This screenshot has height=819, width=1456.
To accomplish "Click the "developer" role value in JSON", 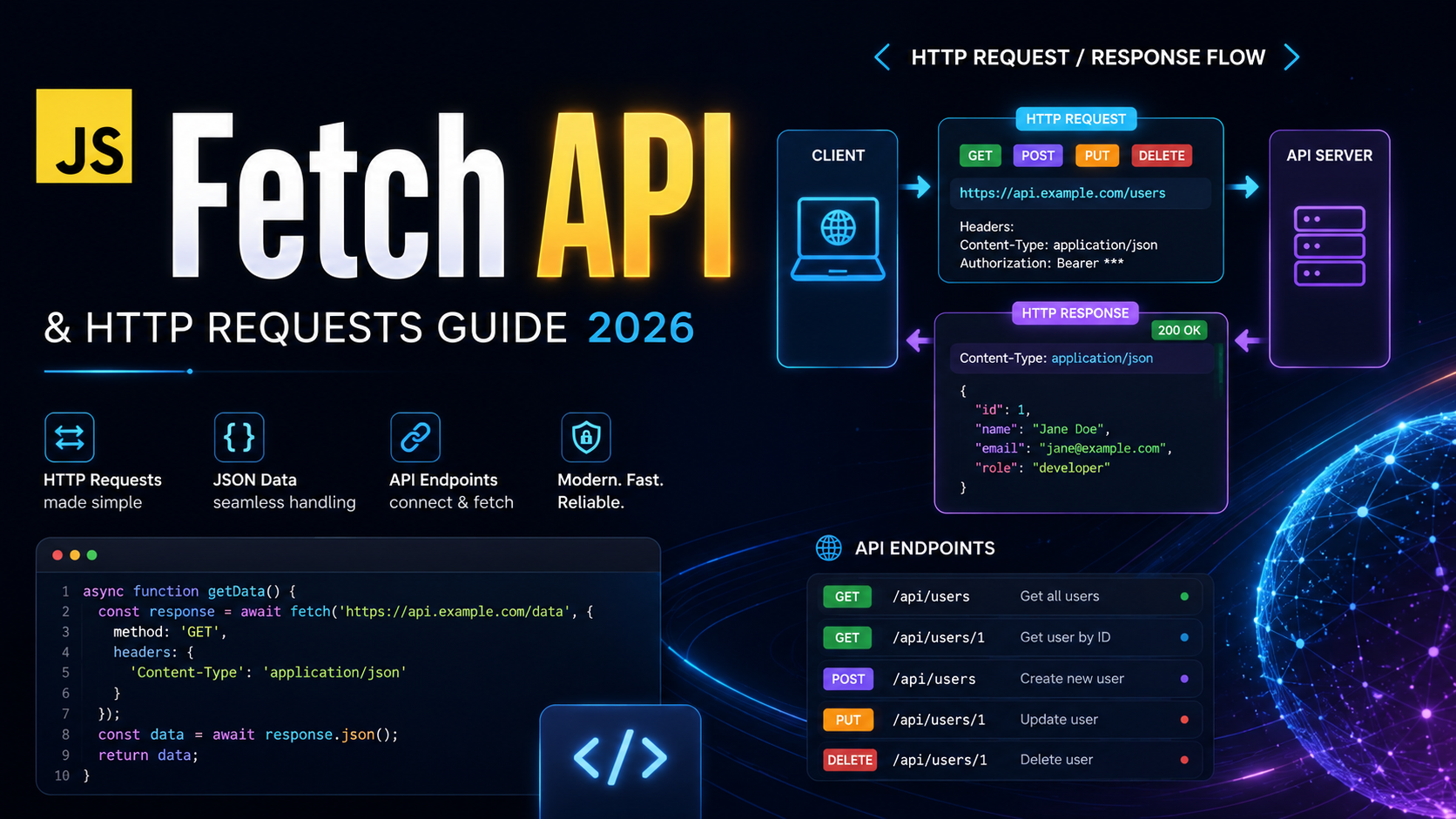I will tap(1071, 468).
